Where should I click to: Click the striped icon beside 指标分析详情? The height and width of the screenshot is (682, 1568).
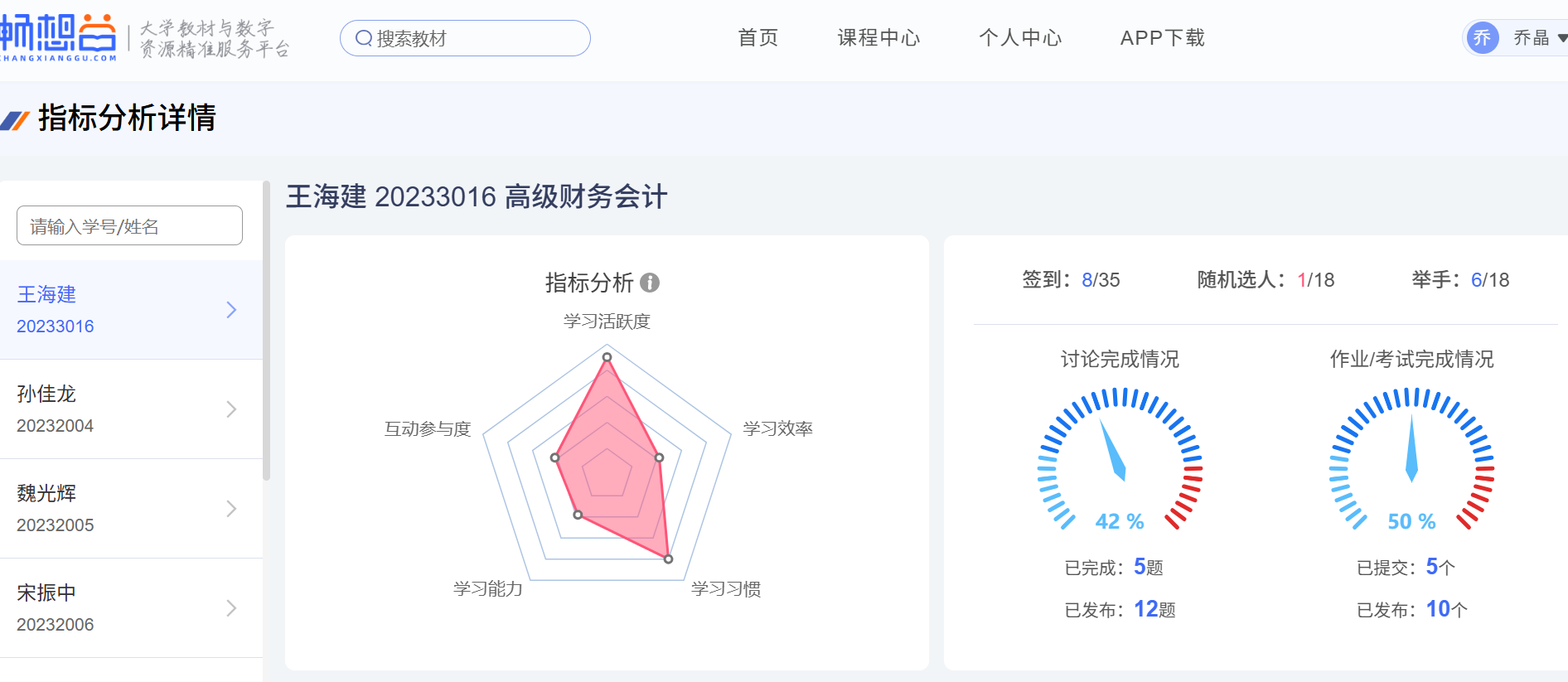[x=16, y=120]
